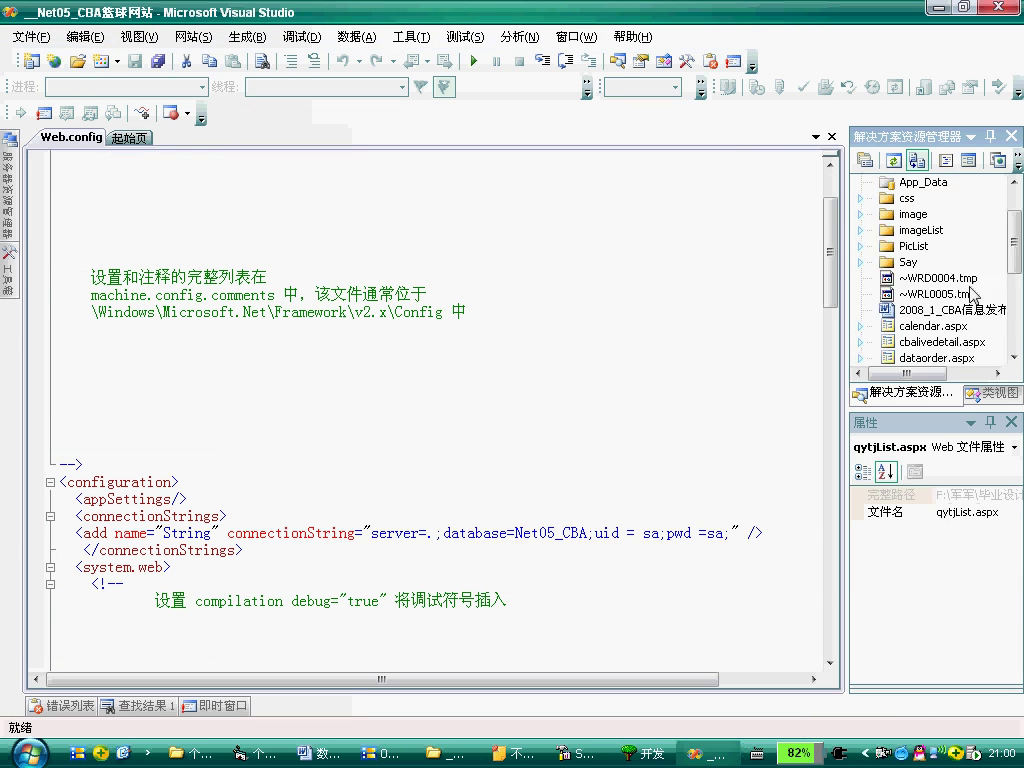Click the Save icon in the toolbar

coord(135,61)
